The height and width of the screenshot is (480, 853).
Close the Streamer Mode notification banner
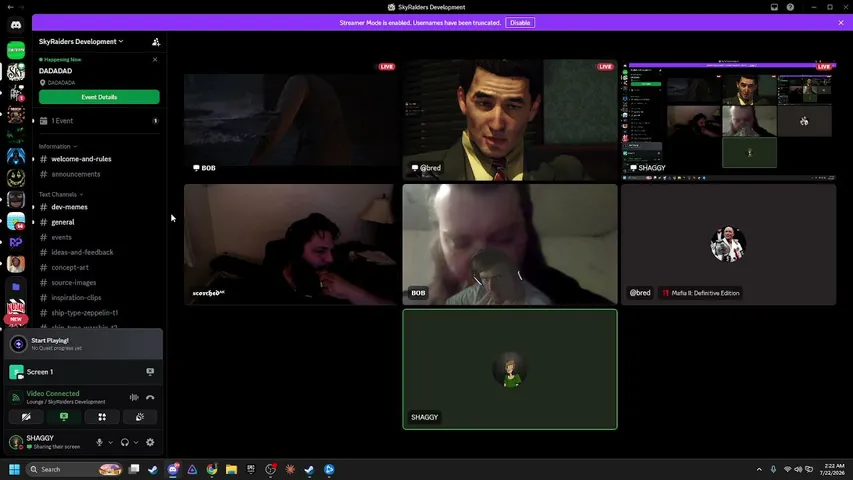840,23
